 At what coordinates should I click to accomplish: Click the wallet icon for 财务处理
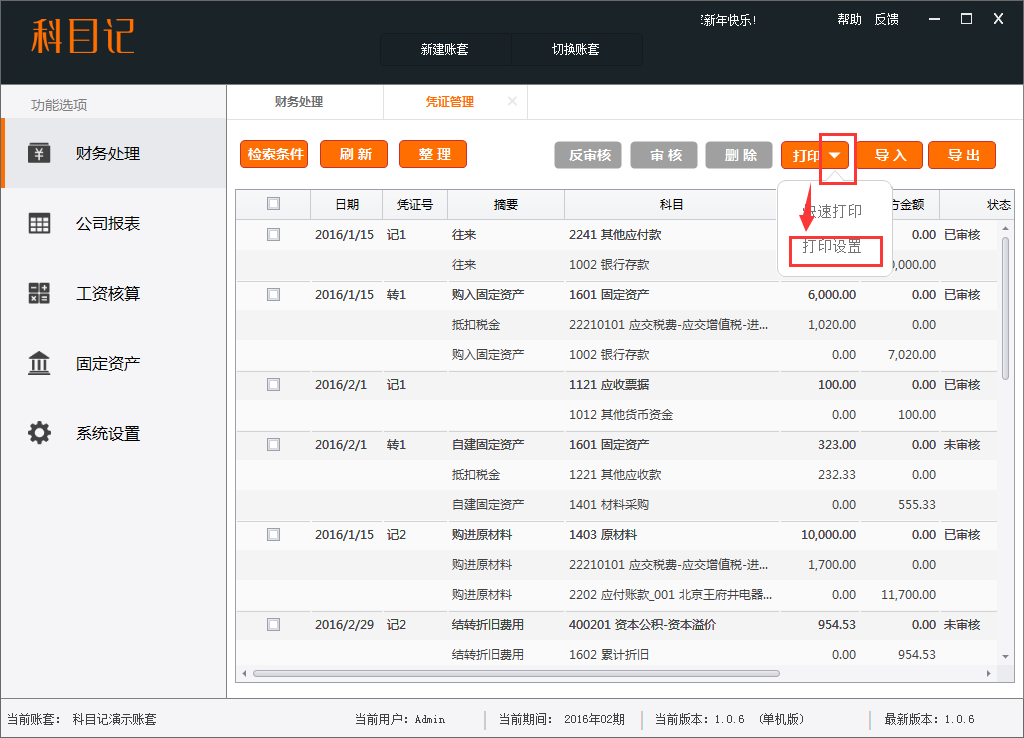point(39,154)
